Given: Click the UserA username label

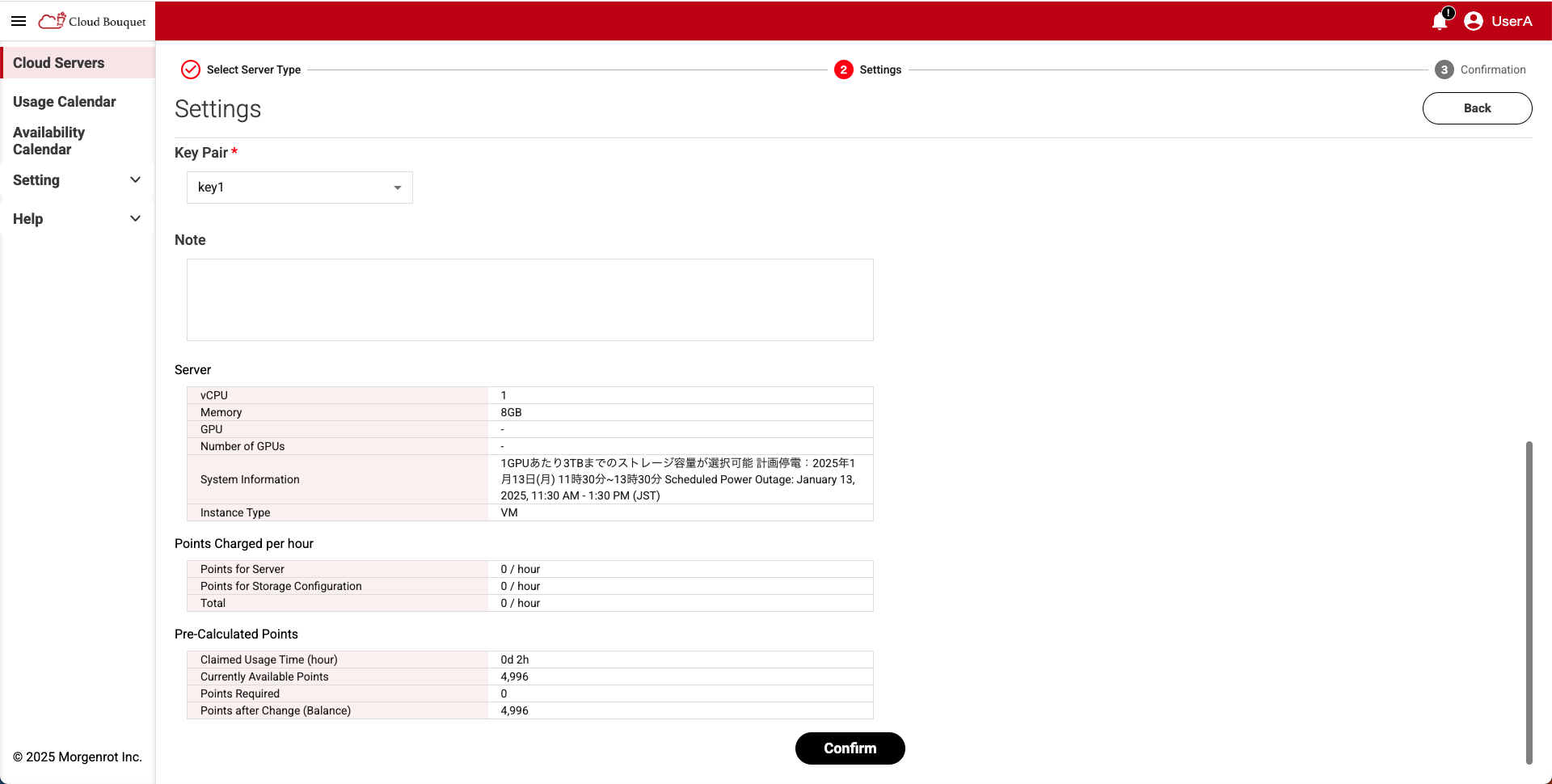Looking at the screenshot, I should tap(1512, 21).
